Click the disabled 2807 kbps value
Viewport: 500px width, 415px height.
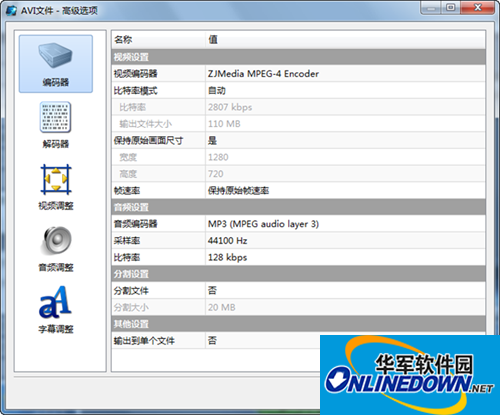tap(230, 107)
